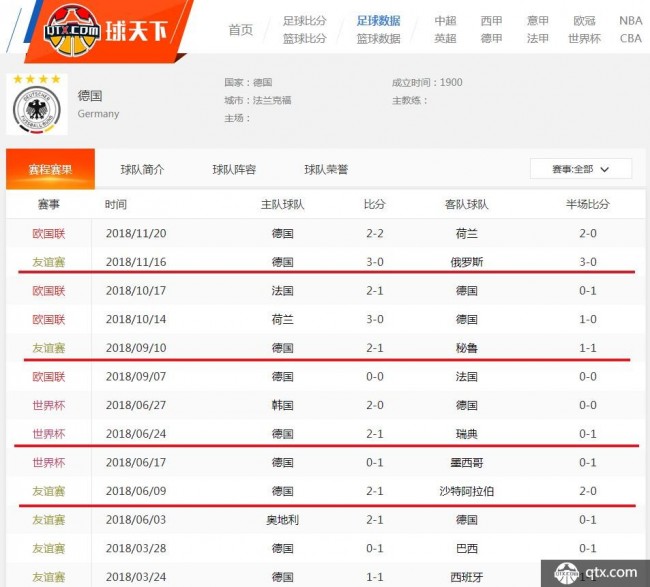Open the CBA link in navigation
Viewport: 650px width, 587px height.
click(631, 39)
